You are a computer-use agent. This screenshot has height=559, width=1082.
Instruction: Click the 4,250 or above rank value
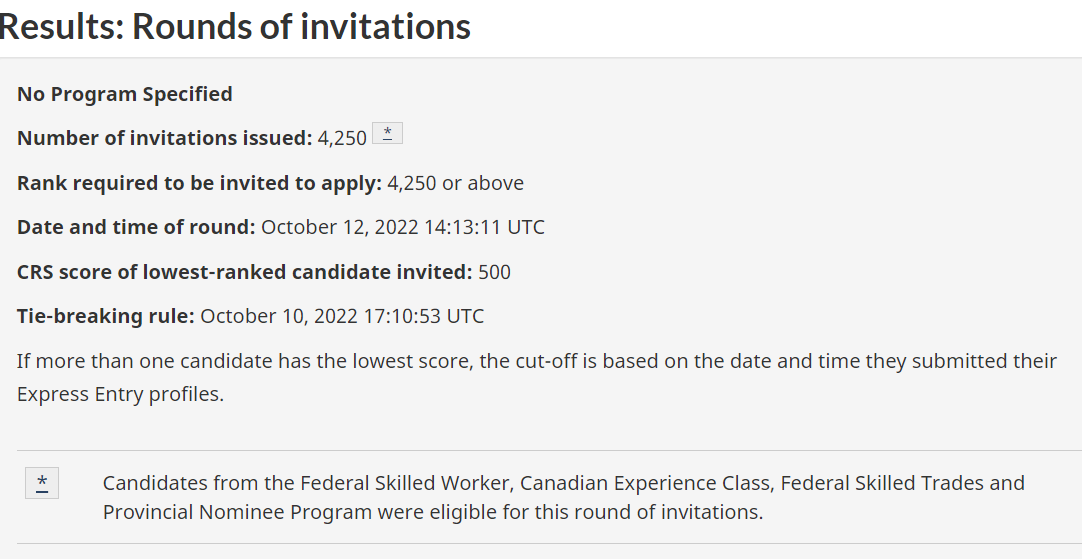coord(455,183)
